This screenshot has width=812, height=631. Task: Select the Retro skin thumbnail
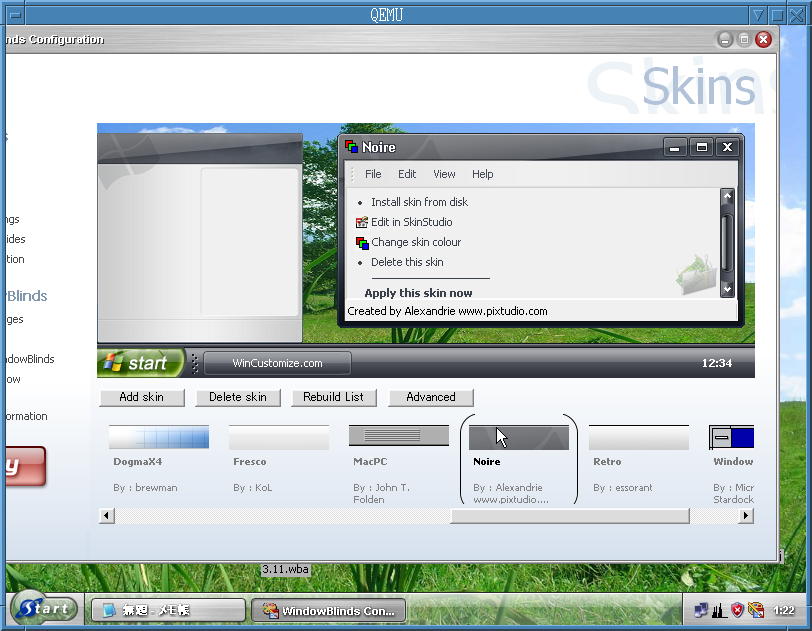point(639,437)
